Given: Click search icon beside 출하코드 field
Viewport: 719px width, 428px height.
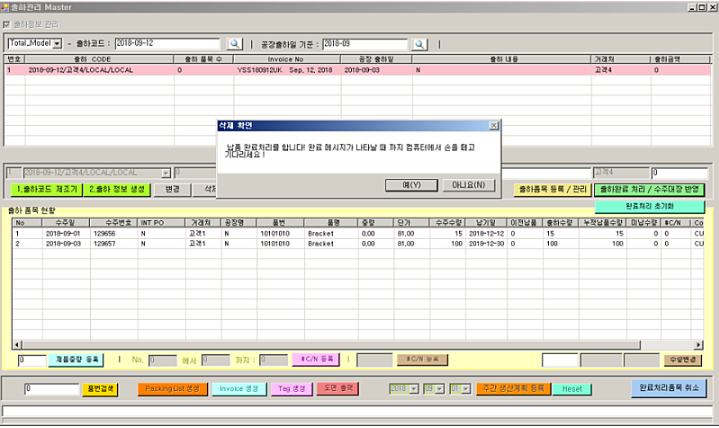Looking at the screenshot, I should point(235,44).
